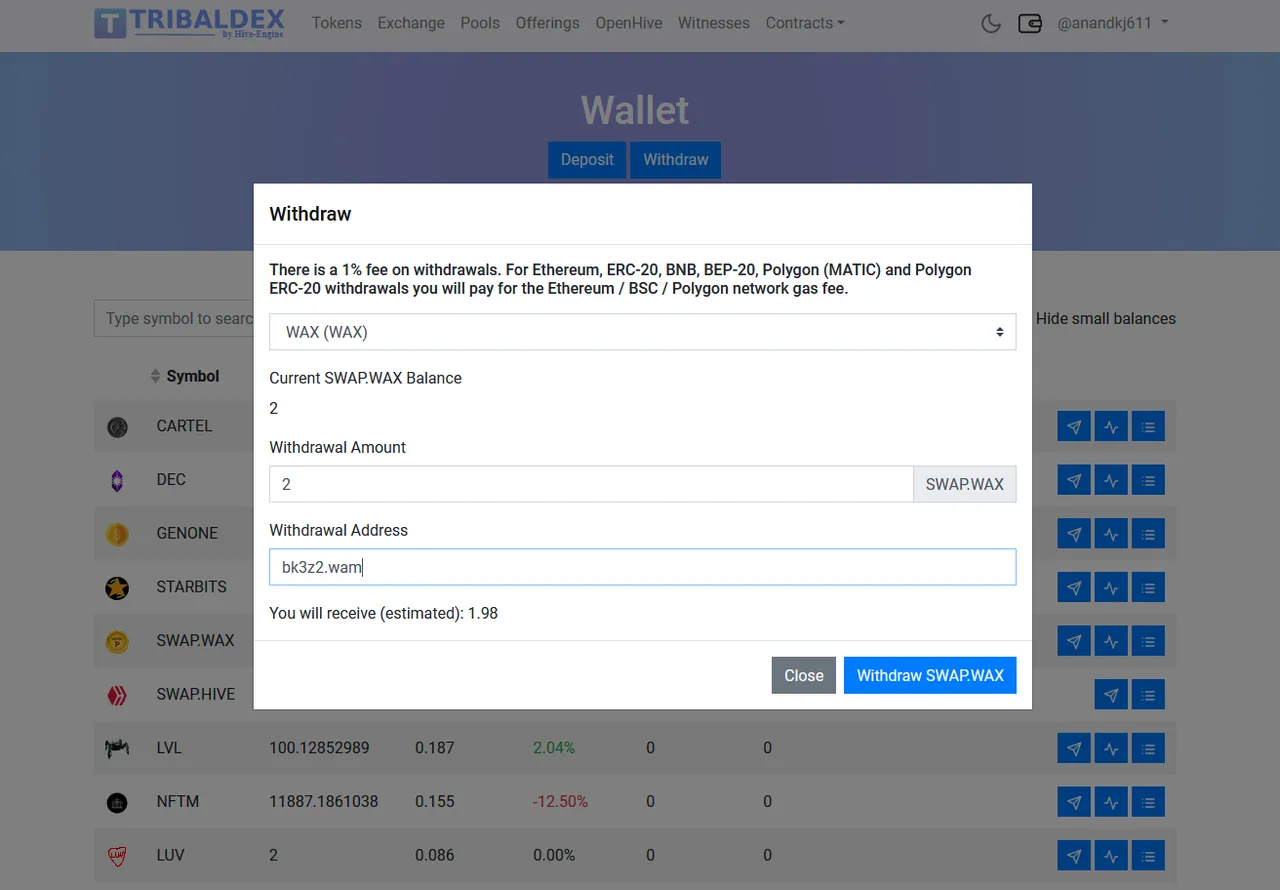The height and width of the screenshot is (890, 1280).
Task: Focus the Withdrawal Amount field
Action: (591, 484)
